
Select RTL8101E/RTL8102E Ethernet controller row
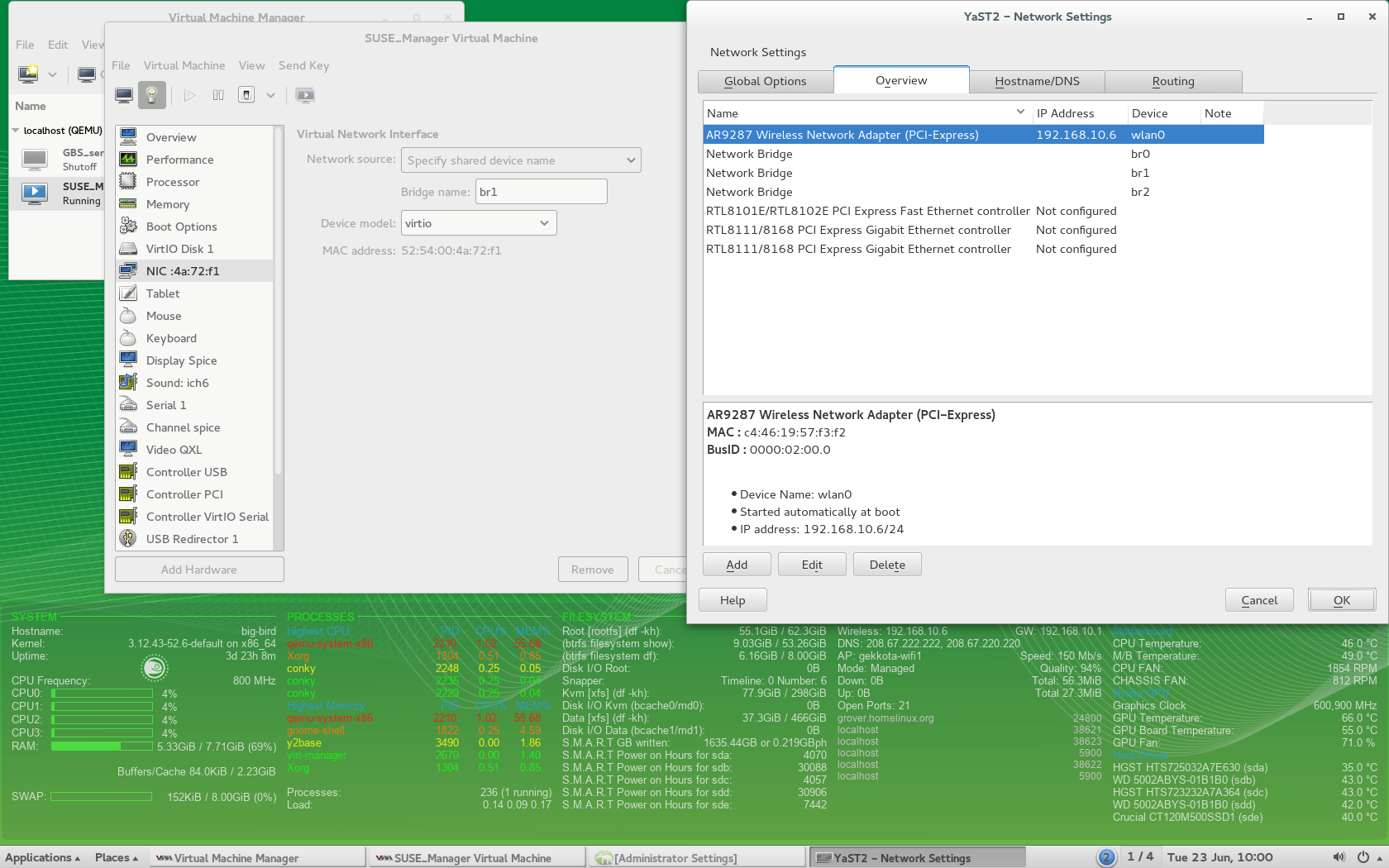(x=983, y=211)
